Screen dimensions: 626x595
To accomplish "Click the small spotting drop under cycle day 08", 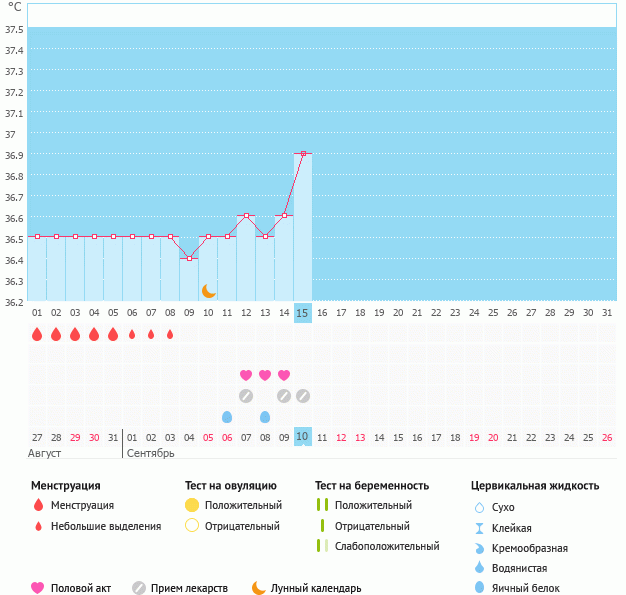I will point(170,334).
